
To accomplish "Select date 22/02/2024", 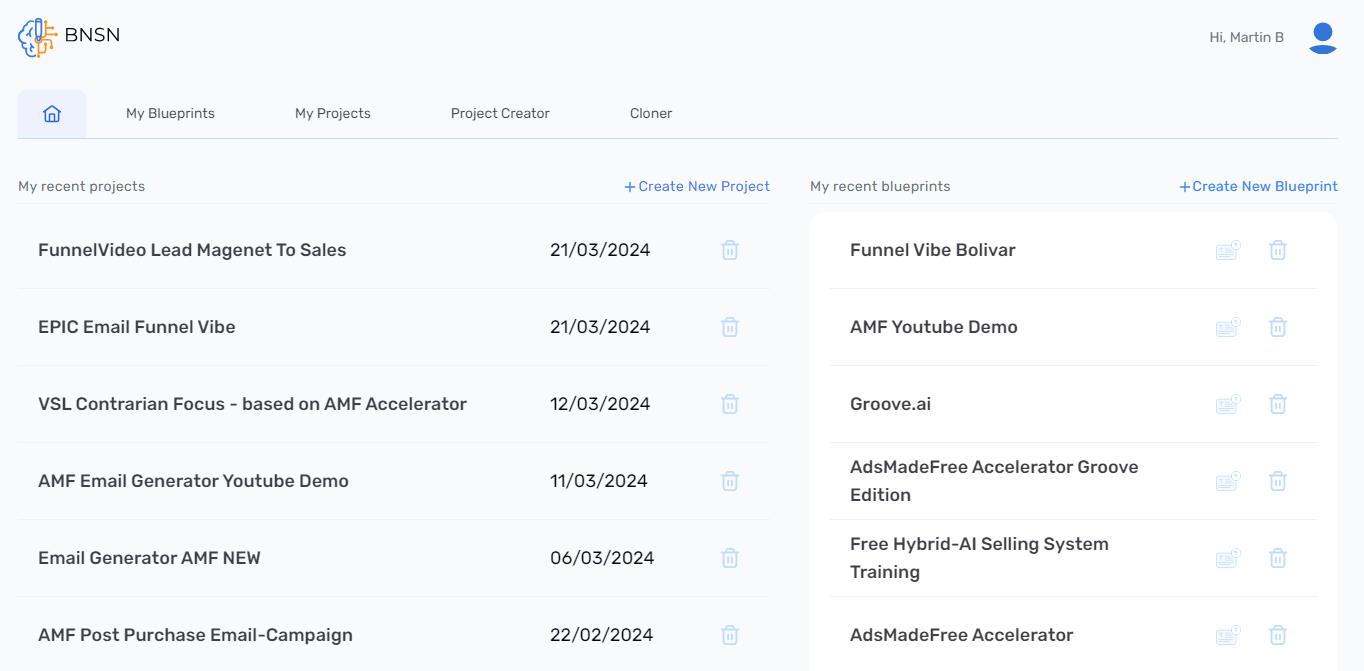I will [x=601, y=635].
